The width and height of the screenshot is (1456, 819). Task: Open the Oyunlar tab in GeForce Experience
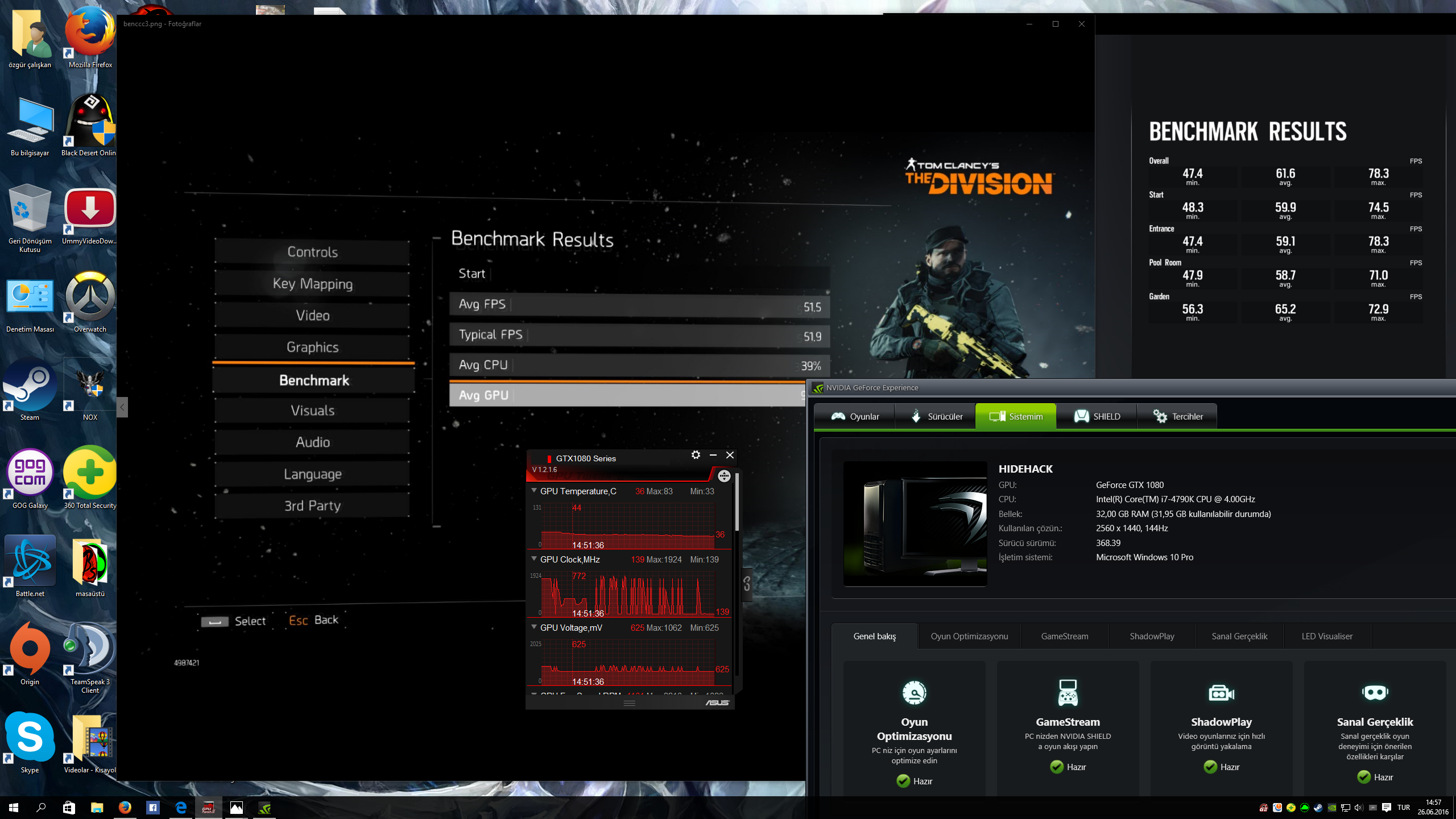855,416
